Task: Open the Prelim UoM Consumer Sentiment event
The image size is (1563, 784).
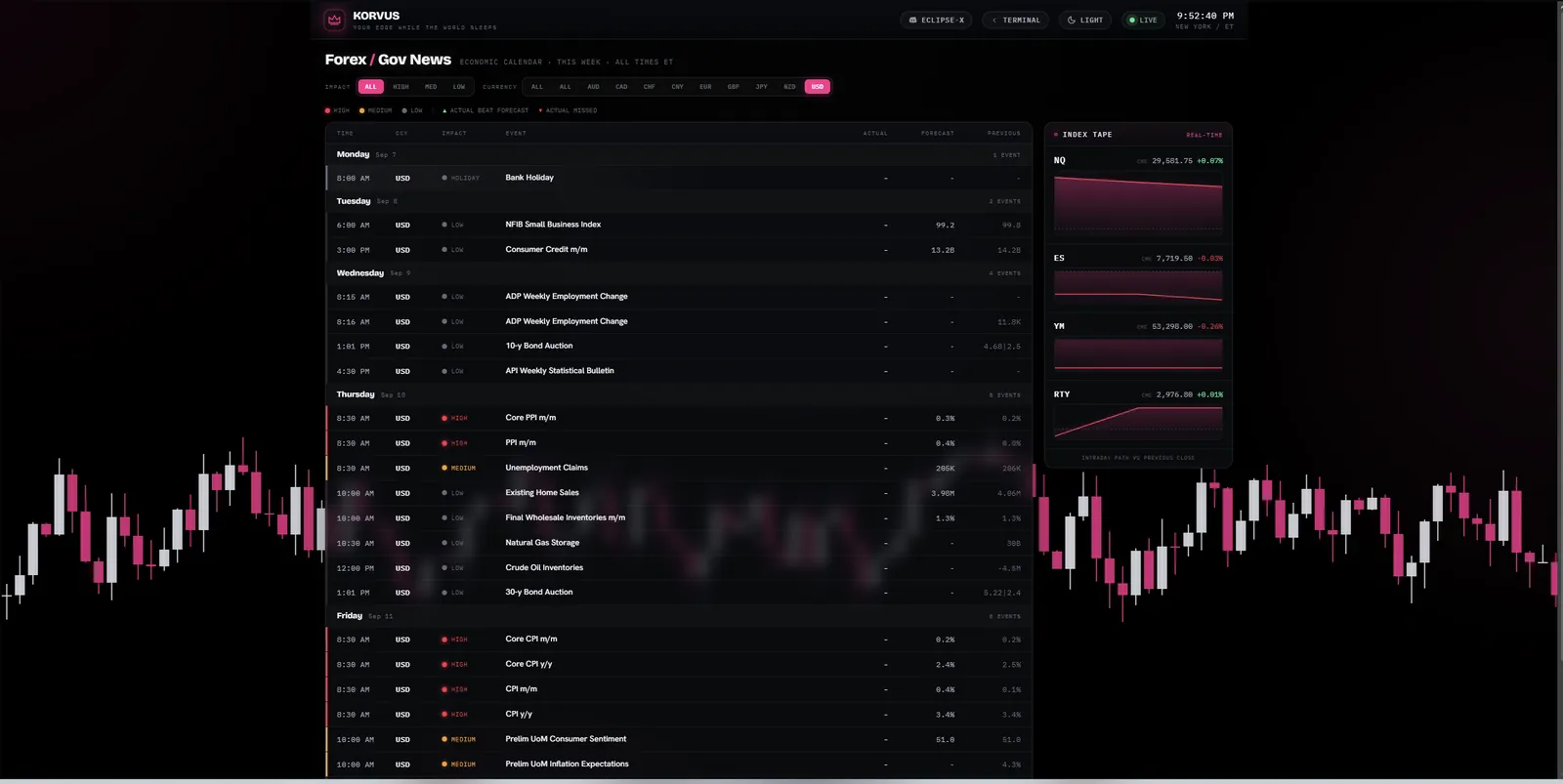Action: click(x=679, y=739)
